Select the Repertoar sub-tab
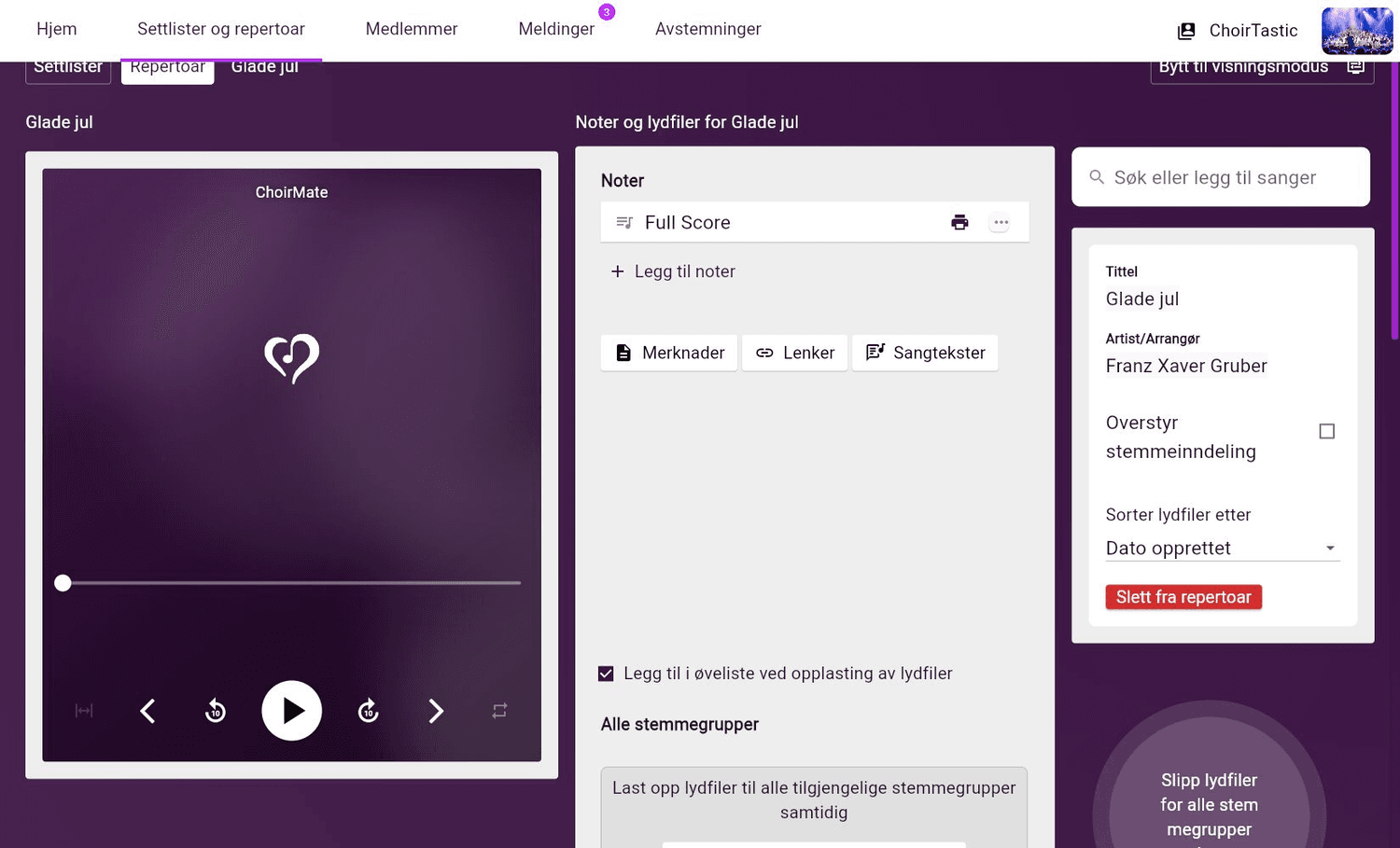Image resolution: width=1400 pixels, height=848 pixels. (x=168, y=71)
